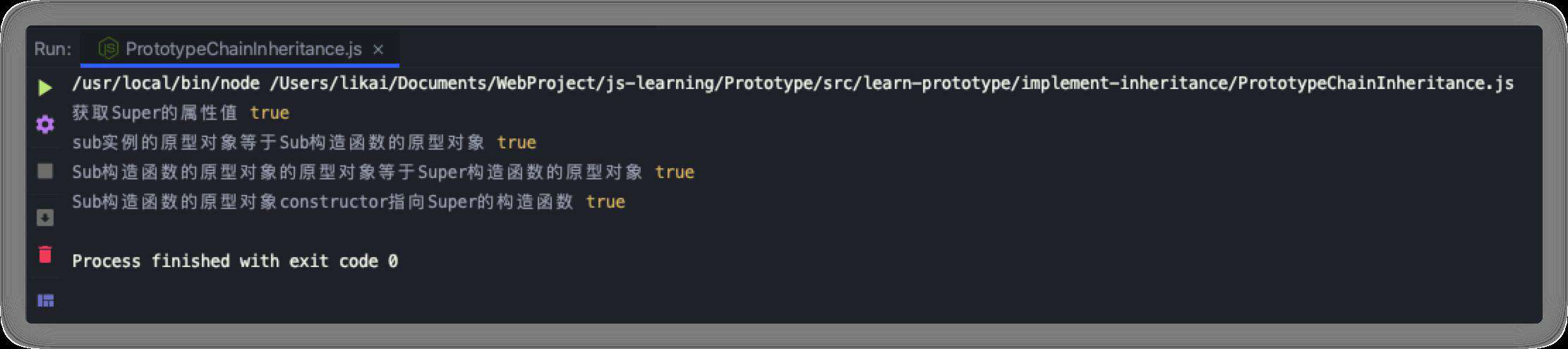Click the true value on constructor line
Viewport: 1568px width, 349px height.
point(605,202)
